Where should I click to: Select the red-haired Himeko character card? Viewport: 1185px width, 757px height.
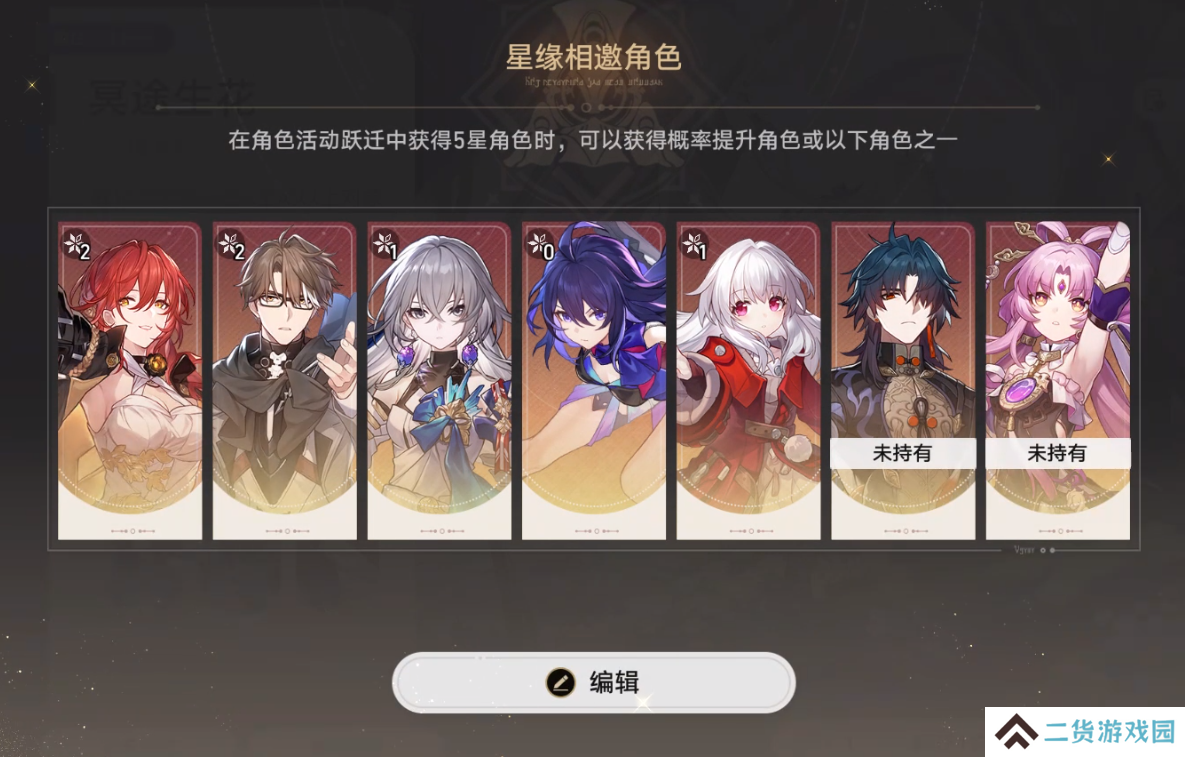point(130,380)
